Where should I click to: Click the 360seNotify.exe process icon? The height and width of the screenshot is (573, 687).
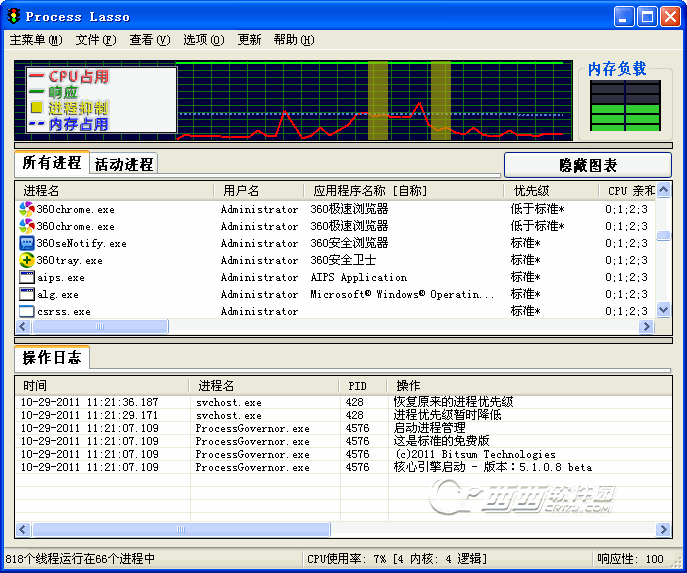pyautogui.click(x=27, y=243)
